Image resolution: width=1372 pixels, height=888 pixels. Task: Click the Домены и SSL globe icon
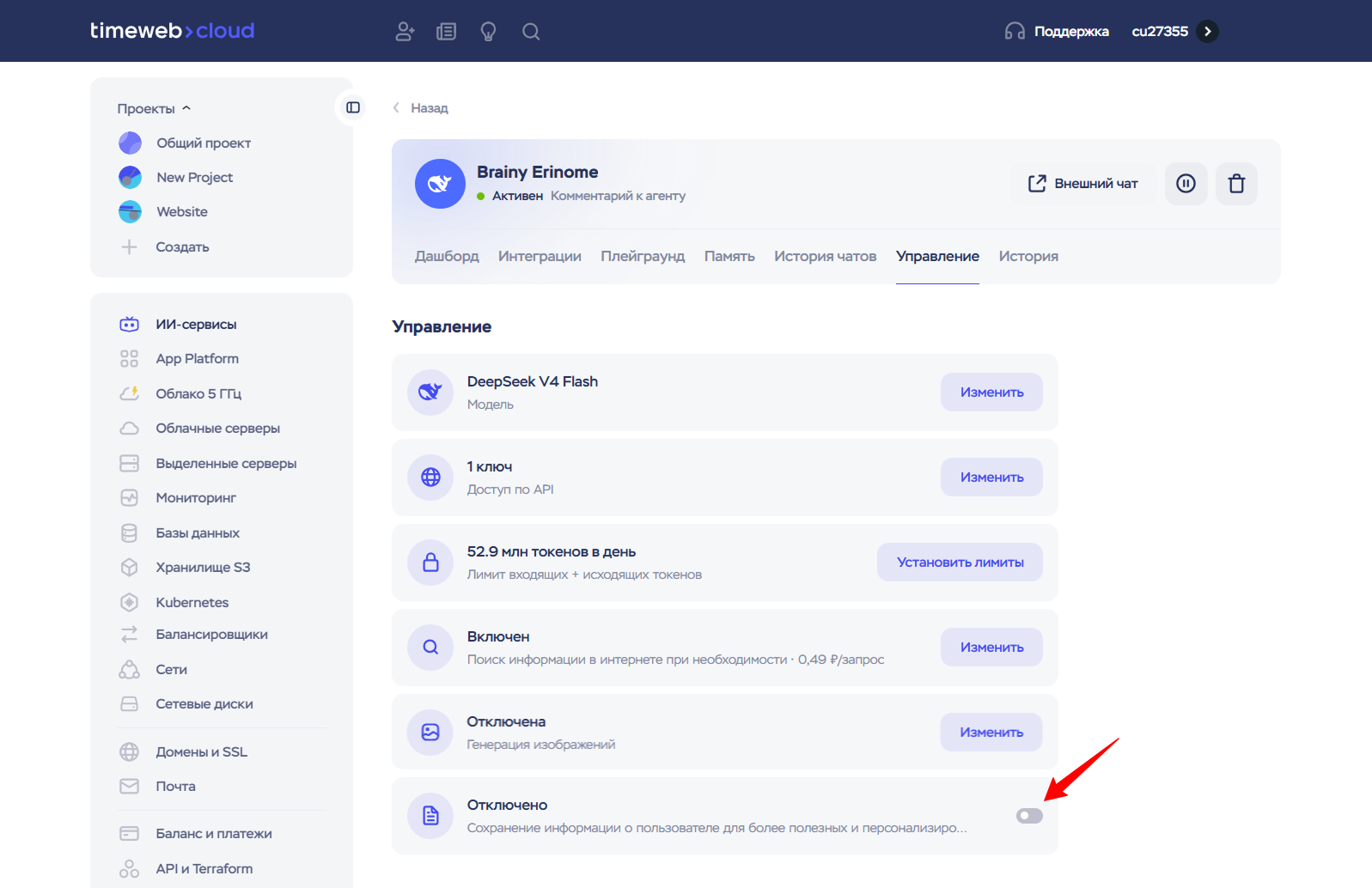point(129,752)
